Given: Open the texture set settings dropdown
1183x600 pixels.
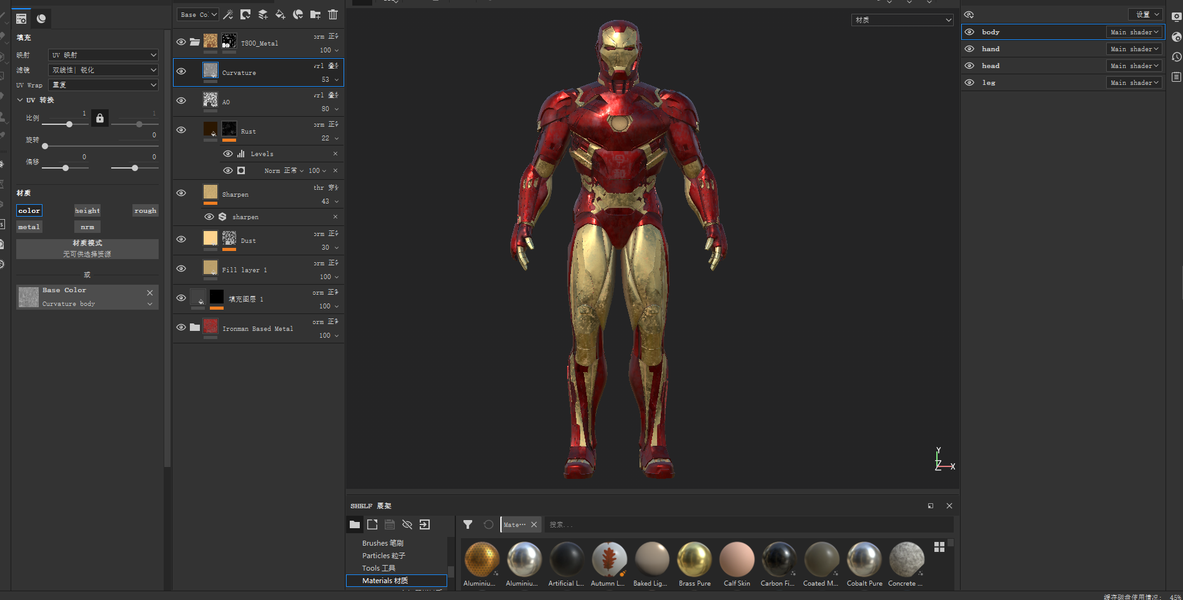Looking at the screenshot, I should point(1145,14).
